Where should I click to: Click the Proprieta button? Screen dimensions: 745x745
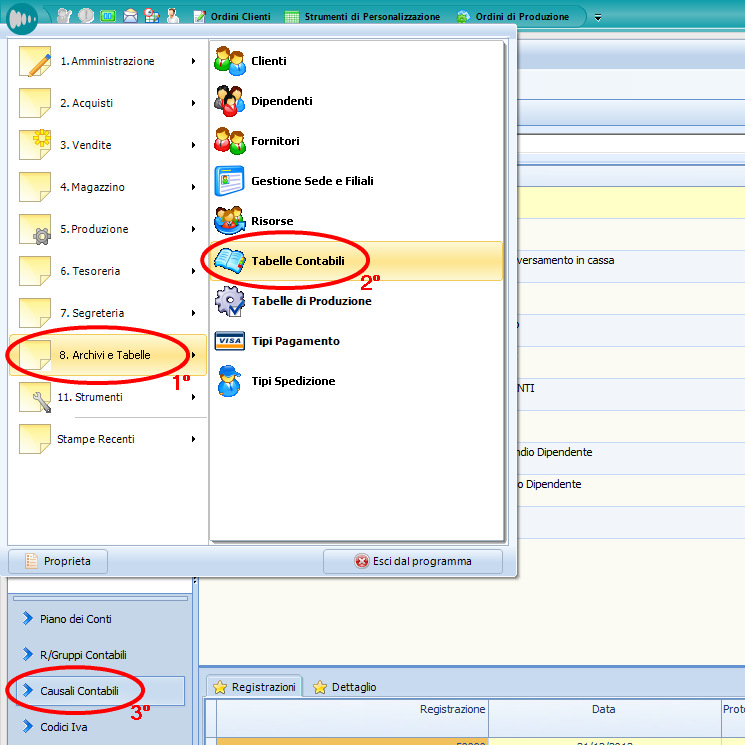[x=58, y=561]
